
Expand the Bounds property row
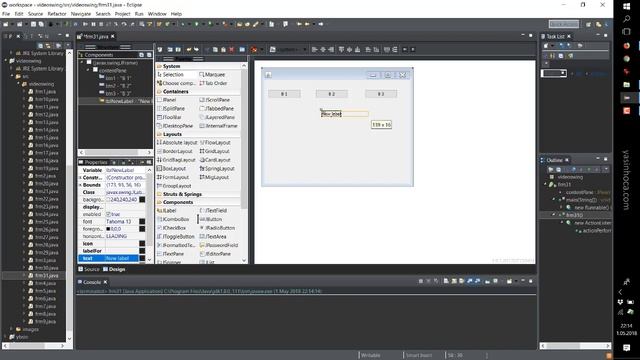80,185
